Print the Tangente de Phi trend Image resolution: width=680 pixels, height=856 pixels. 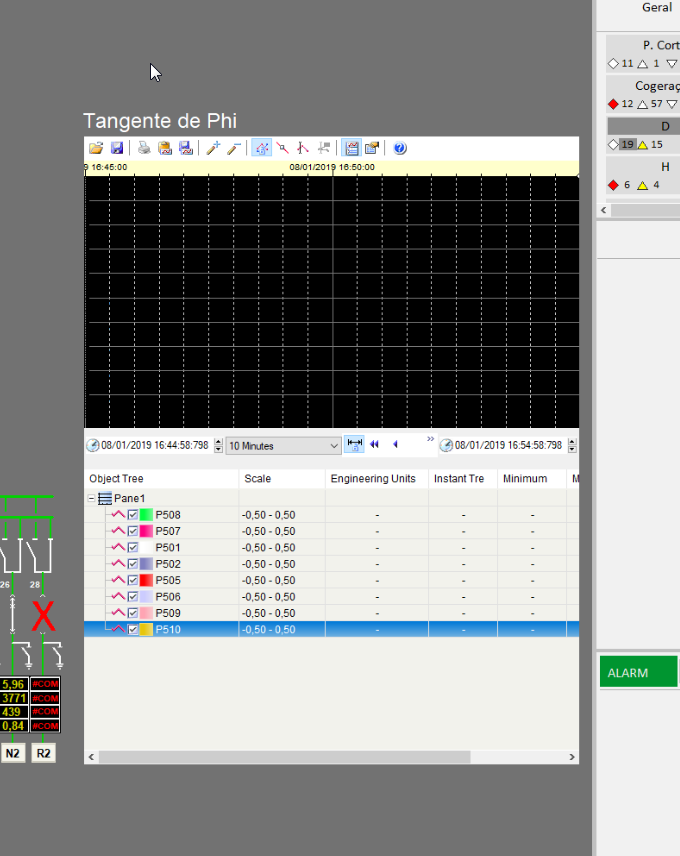pos(144,148)
